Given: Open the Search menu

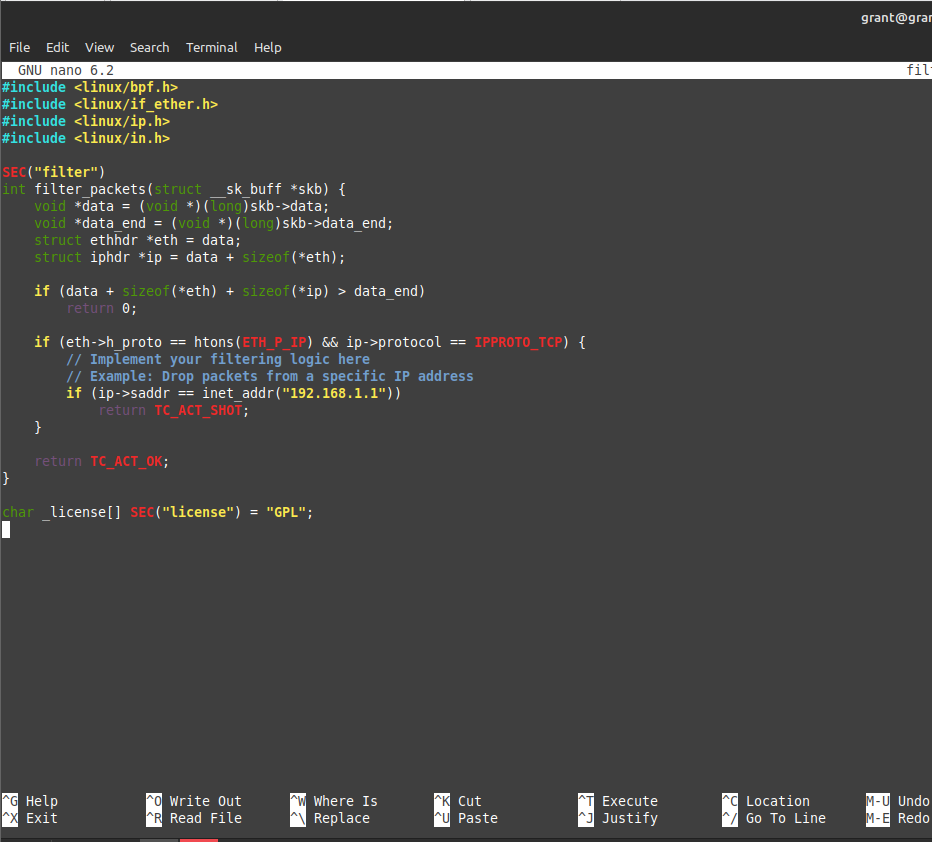Looking at the screenshot, I should 149,47.
